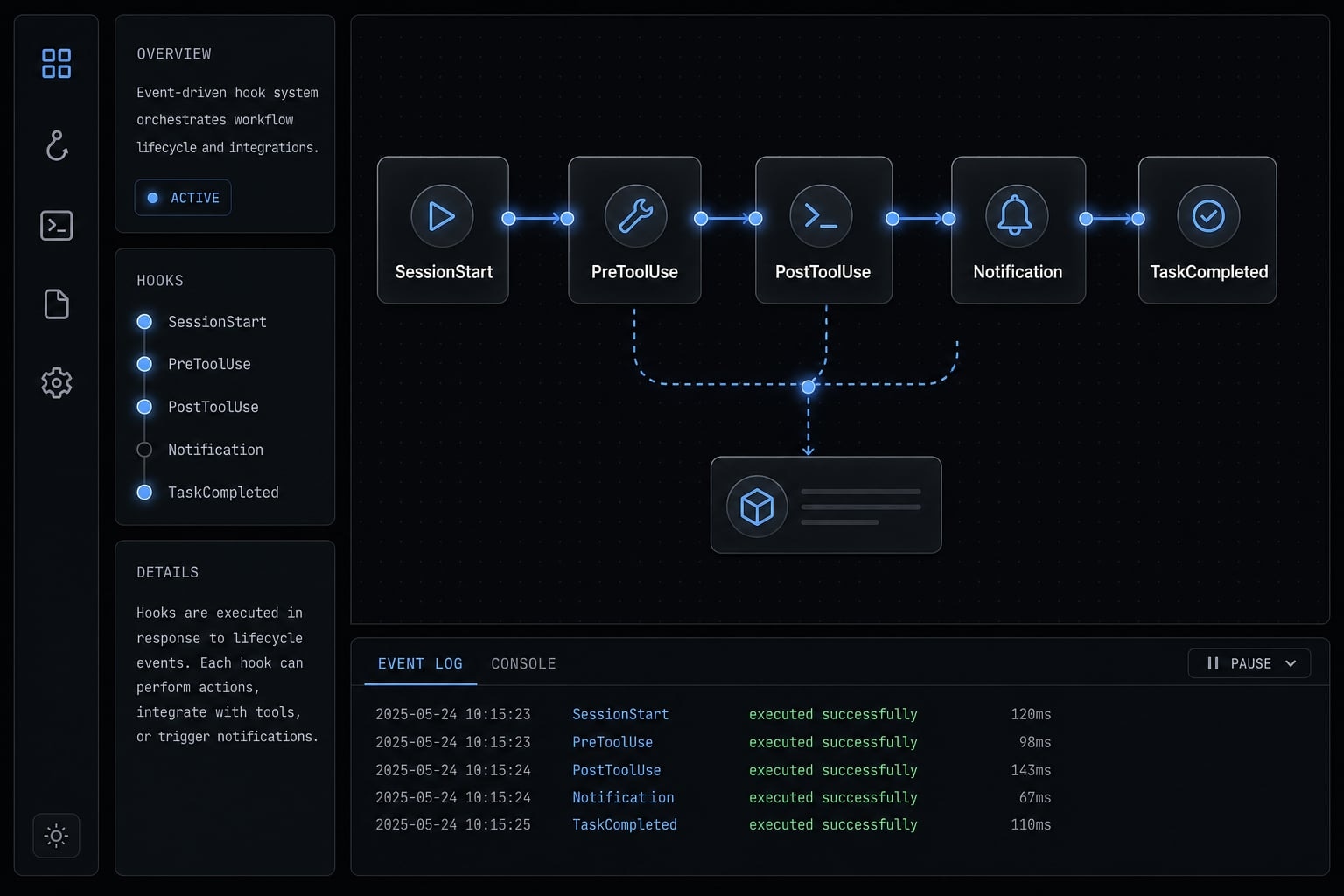Switch to the Event Log tab
1344x896 pixels.
(x=420, y=663)
